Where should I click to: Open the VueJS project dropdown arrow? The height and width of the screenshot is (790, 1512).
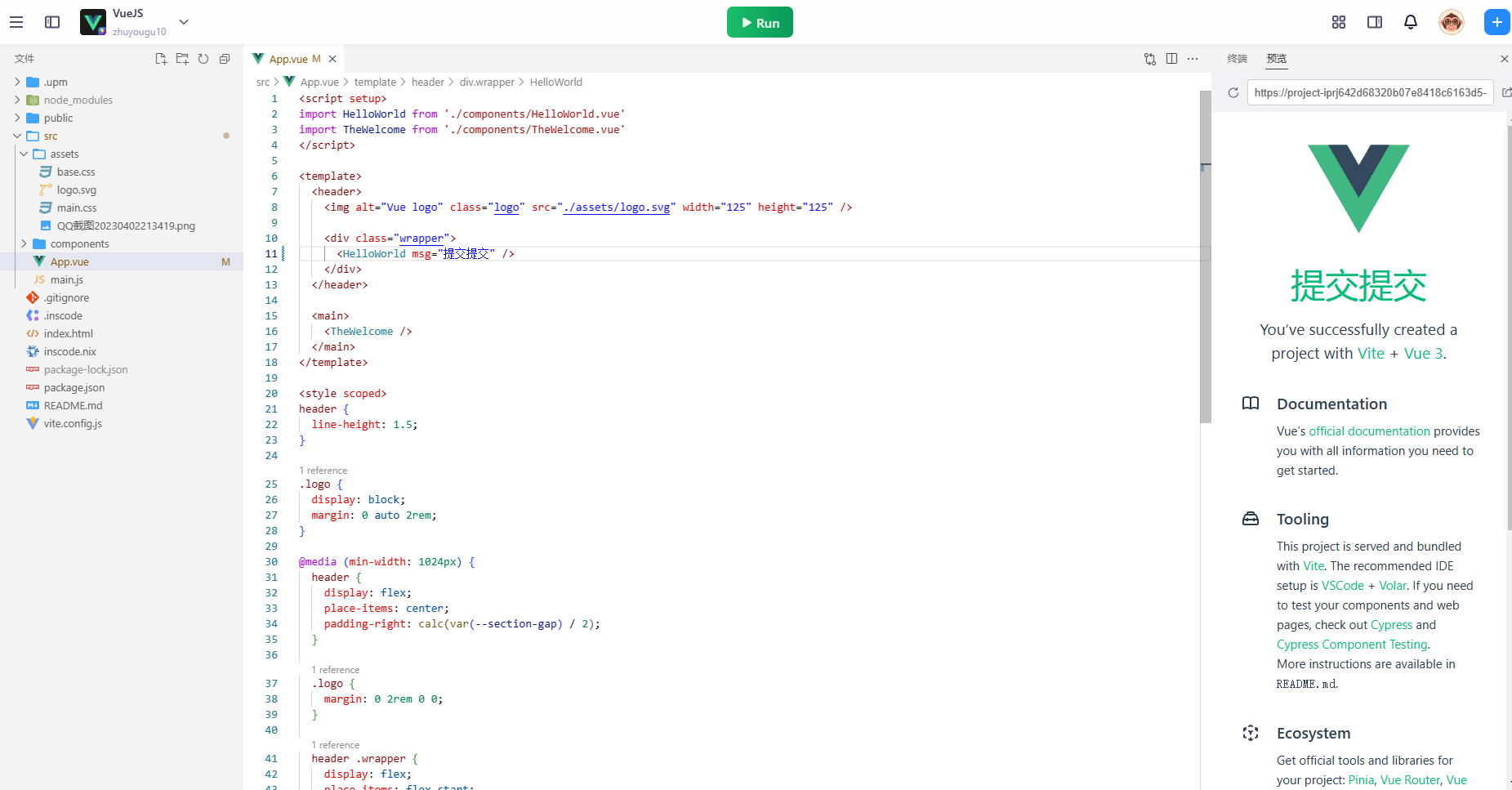tap(184, 22)
